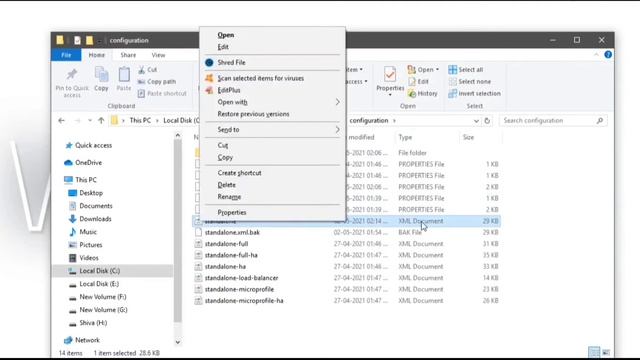Click the EditPlus app icon
The height and width of the screenshot is (360, 640).
coord(209,90)
